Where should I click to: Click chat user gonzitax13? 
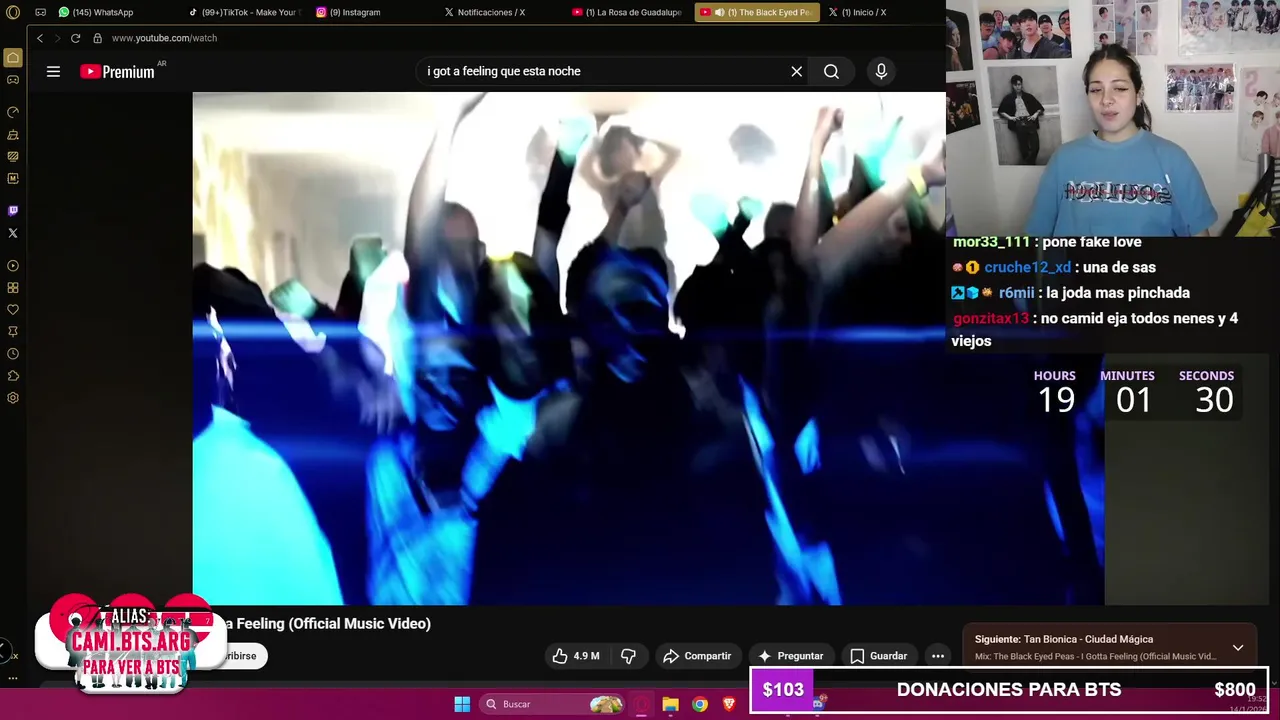(x=991, y=318)
